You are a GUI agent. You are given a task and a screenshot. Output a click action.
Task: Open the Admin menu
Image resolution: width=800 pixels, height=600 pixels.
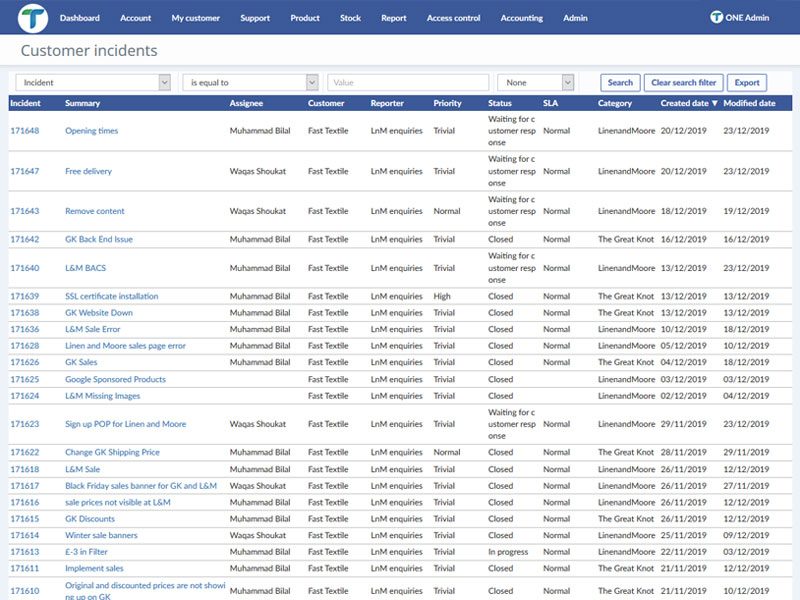576,18
